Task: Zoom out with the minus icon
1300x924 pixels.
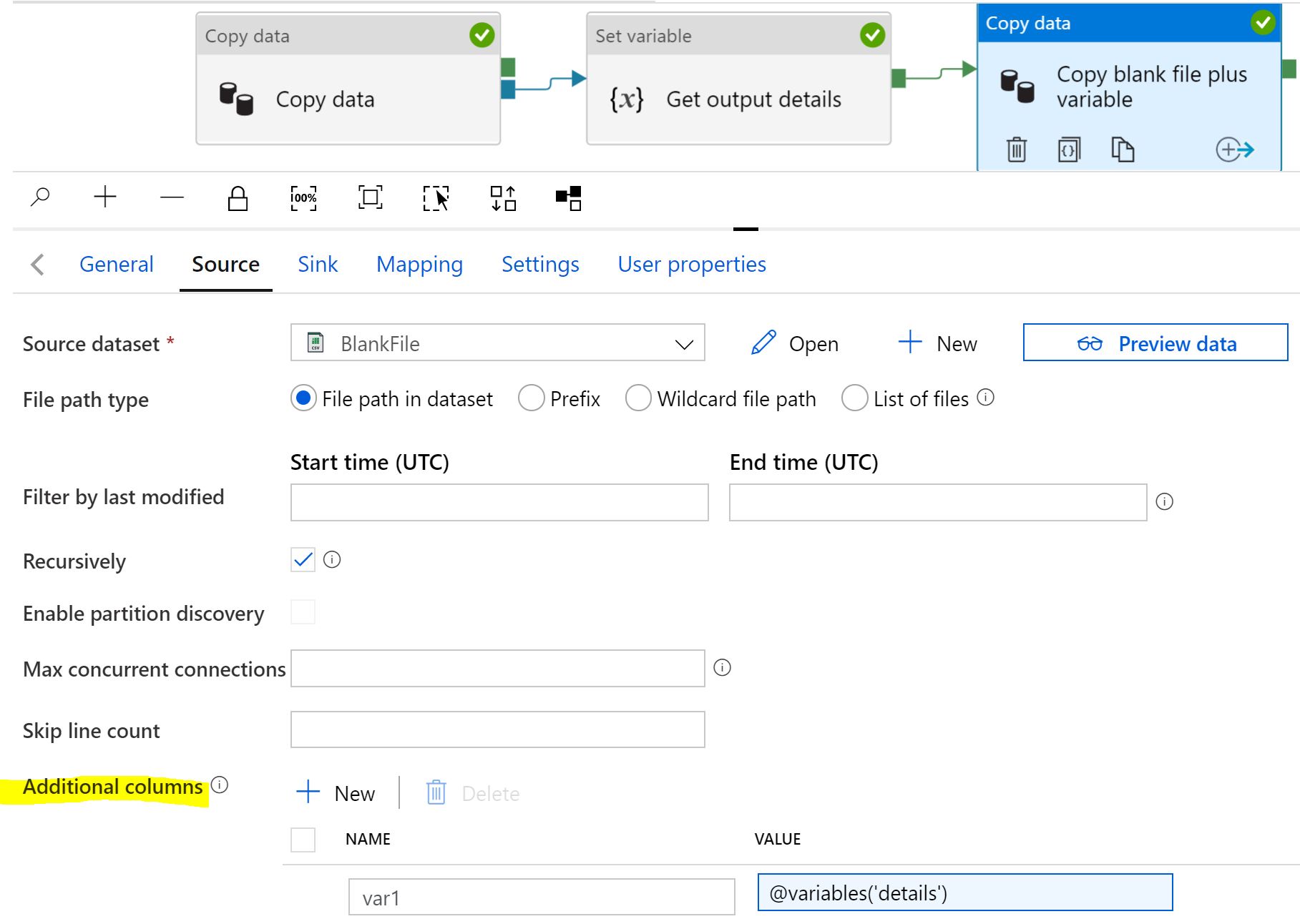Action: tap(172, 197)
